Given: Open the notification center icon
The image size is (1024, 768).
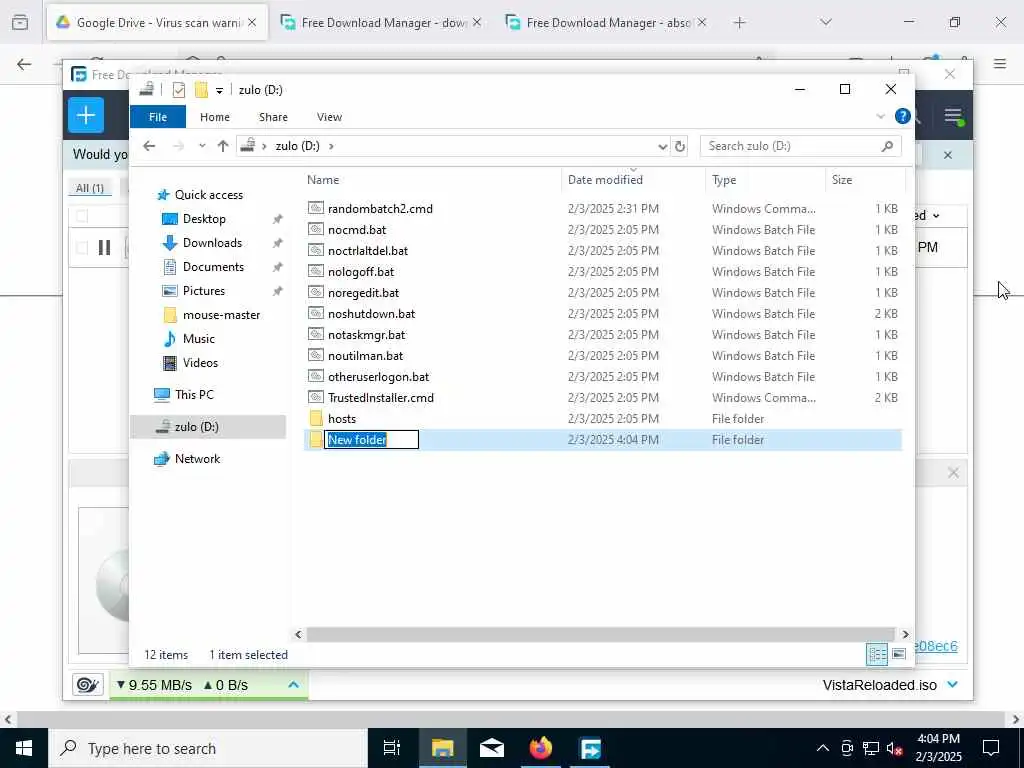Looking at the screenshot, I should (x=991, y=748).
